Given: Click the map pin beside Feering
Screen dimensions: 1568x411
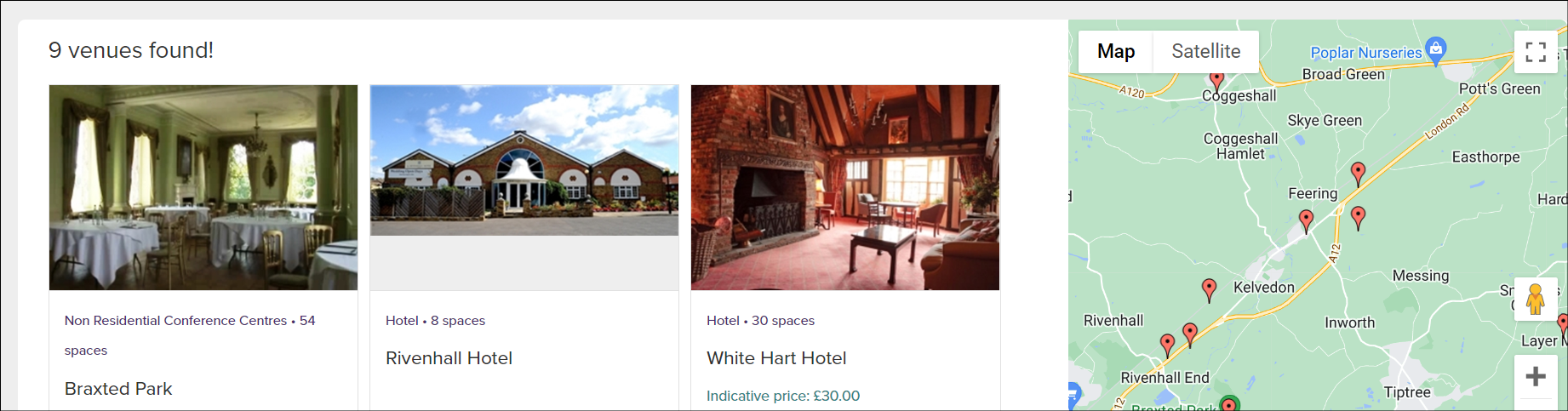Looking at the screenshot, I should (1306, 221).
